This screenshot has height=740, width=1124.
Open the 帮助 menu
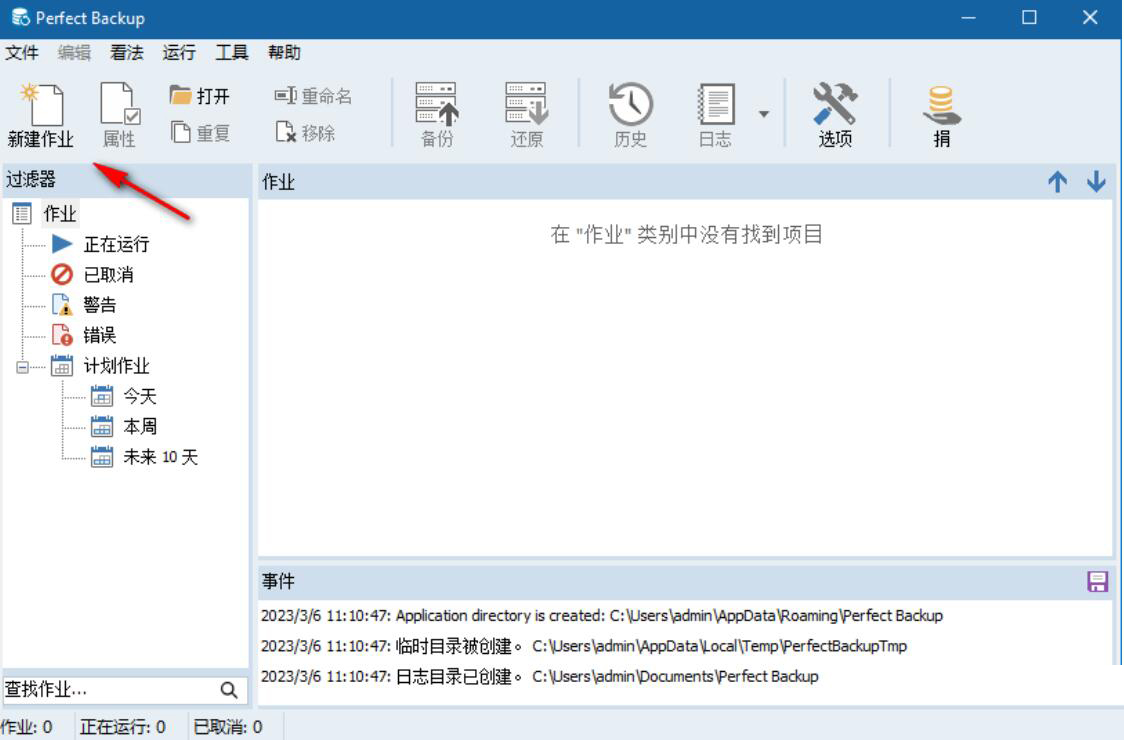284,52
